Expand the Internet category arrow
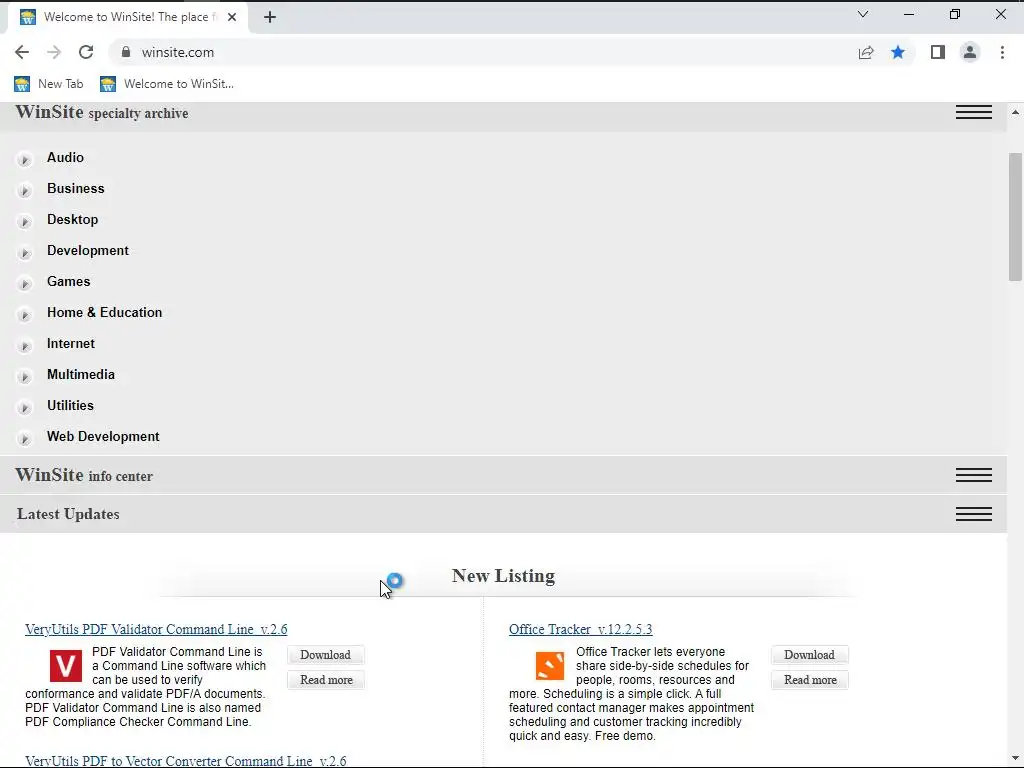Image resolution: width=1024 pixels, height=768 pixels. tap(24, 345)
